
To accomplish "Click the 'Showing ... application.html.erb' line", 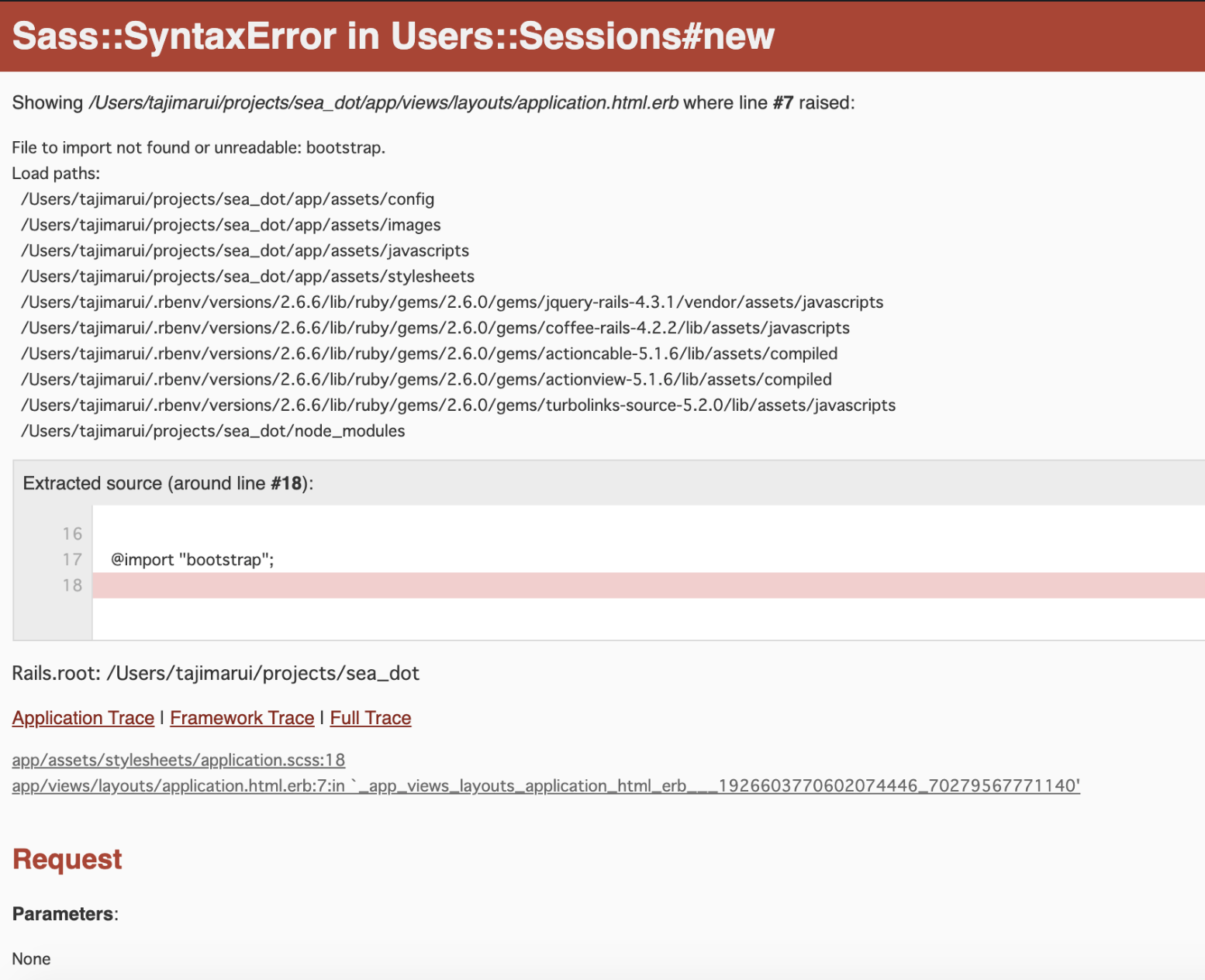I will click(x=433, y=103).
